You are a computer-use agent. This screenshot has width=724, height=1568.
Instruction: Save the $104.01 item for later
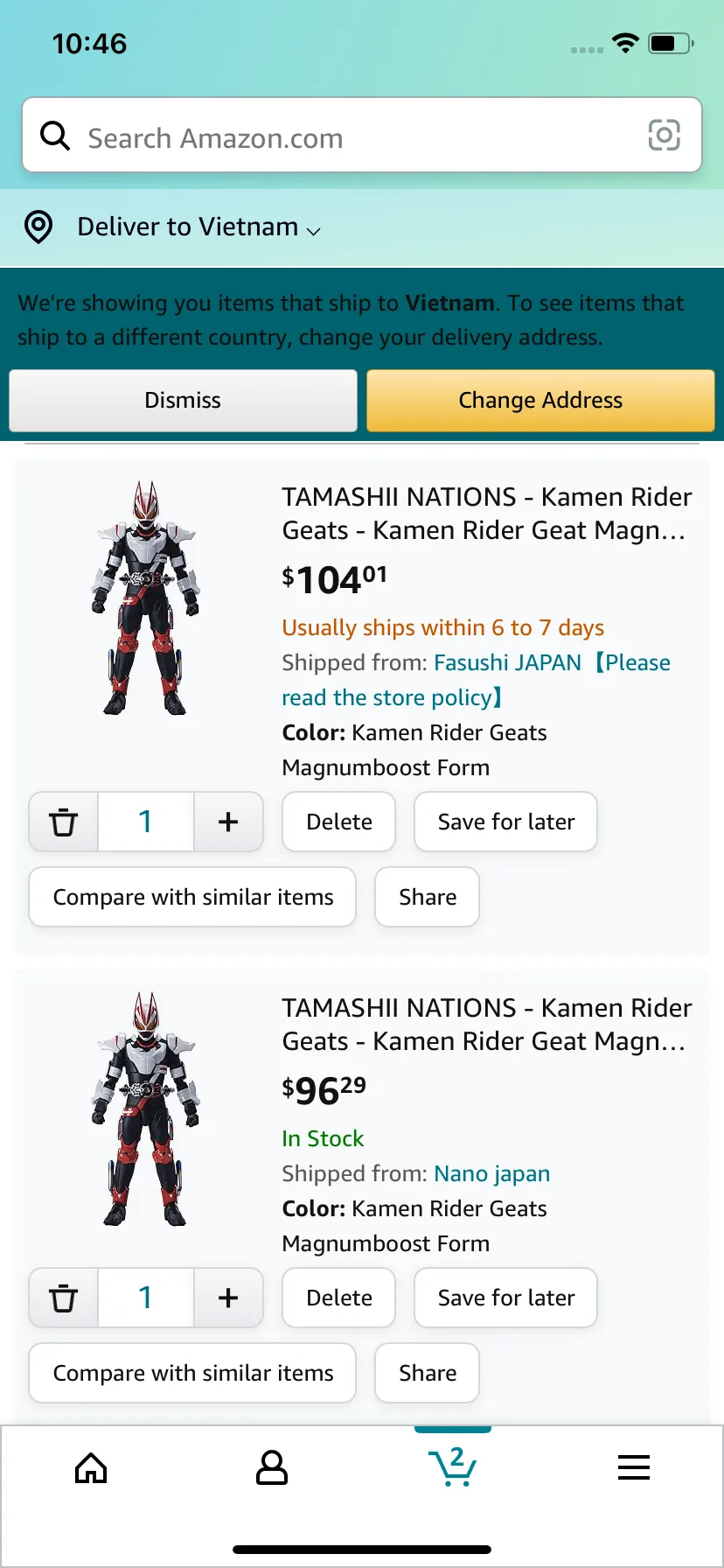pyautogui.click(x=505, y=822)
